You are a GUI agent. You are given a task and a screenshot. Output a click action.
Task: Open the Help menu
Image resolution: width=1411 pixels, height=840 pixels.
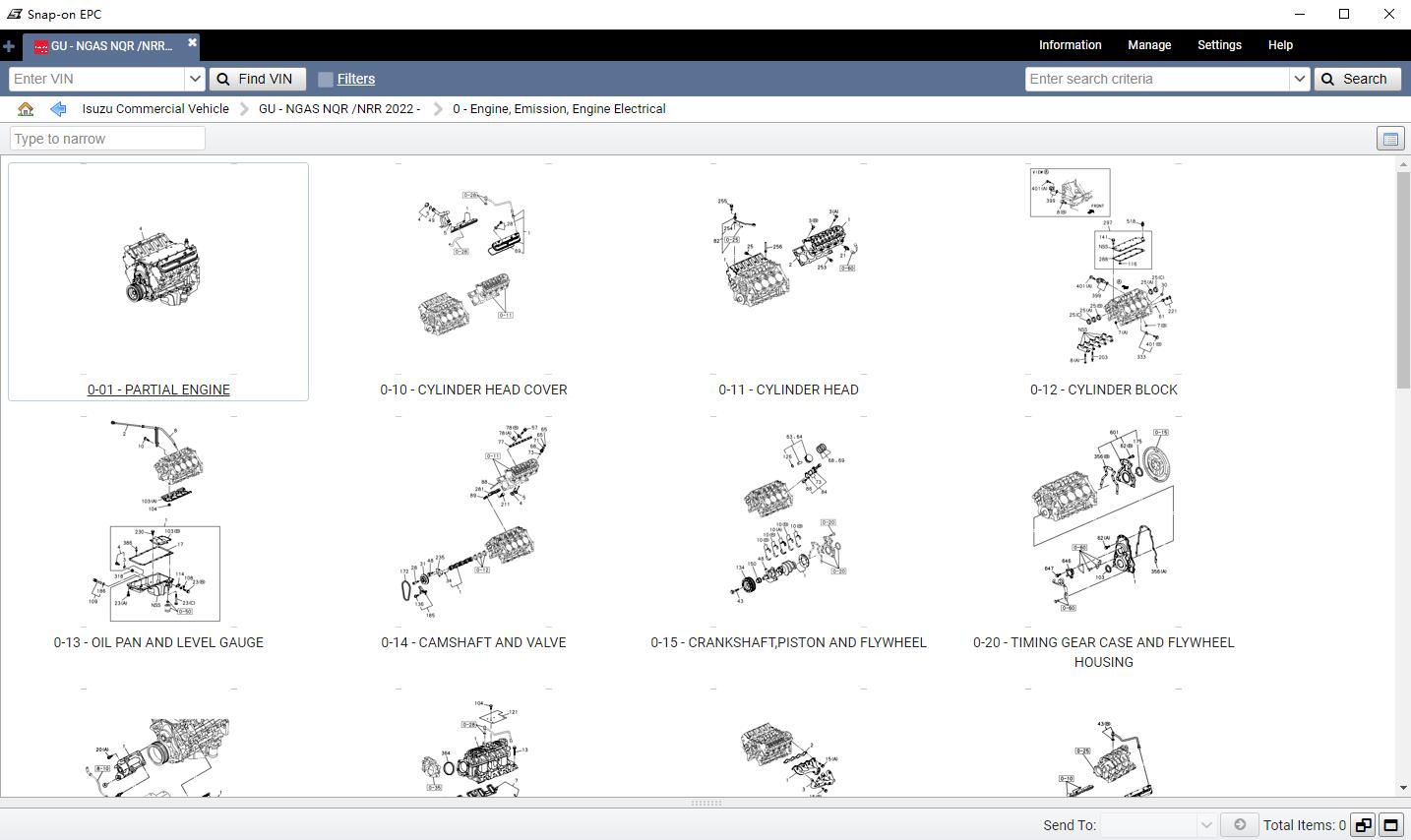coord(1280,45)
